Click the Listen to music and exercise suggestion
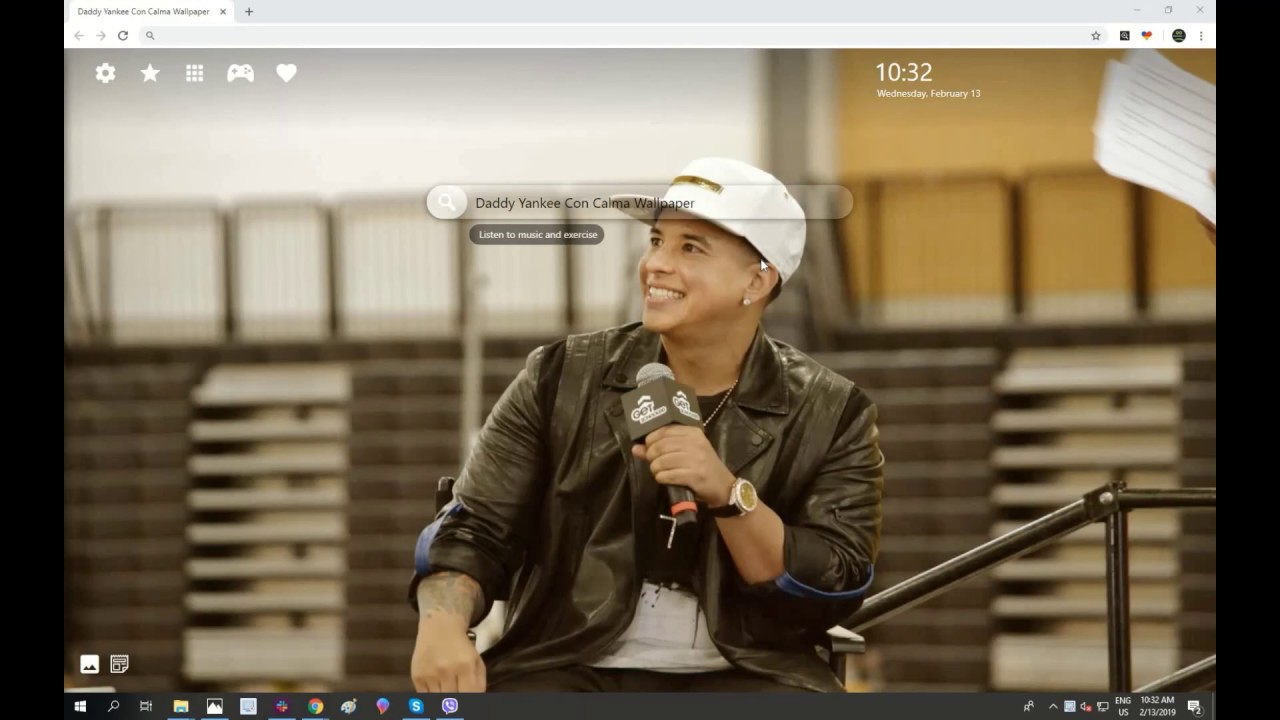The height and width of the screenshot is (720, 1280). (x=537, y=234)
